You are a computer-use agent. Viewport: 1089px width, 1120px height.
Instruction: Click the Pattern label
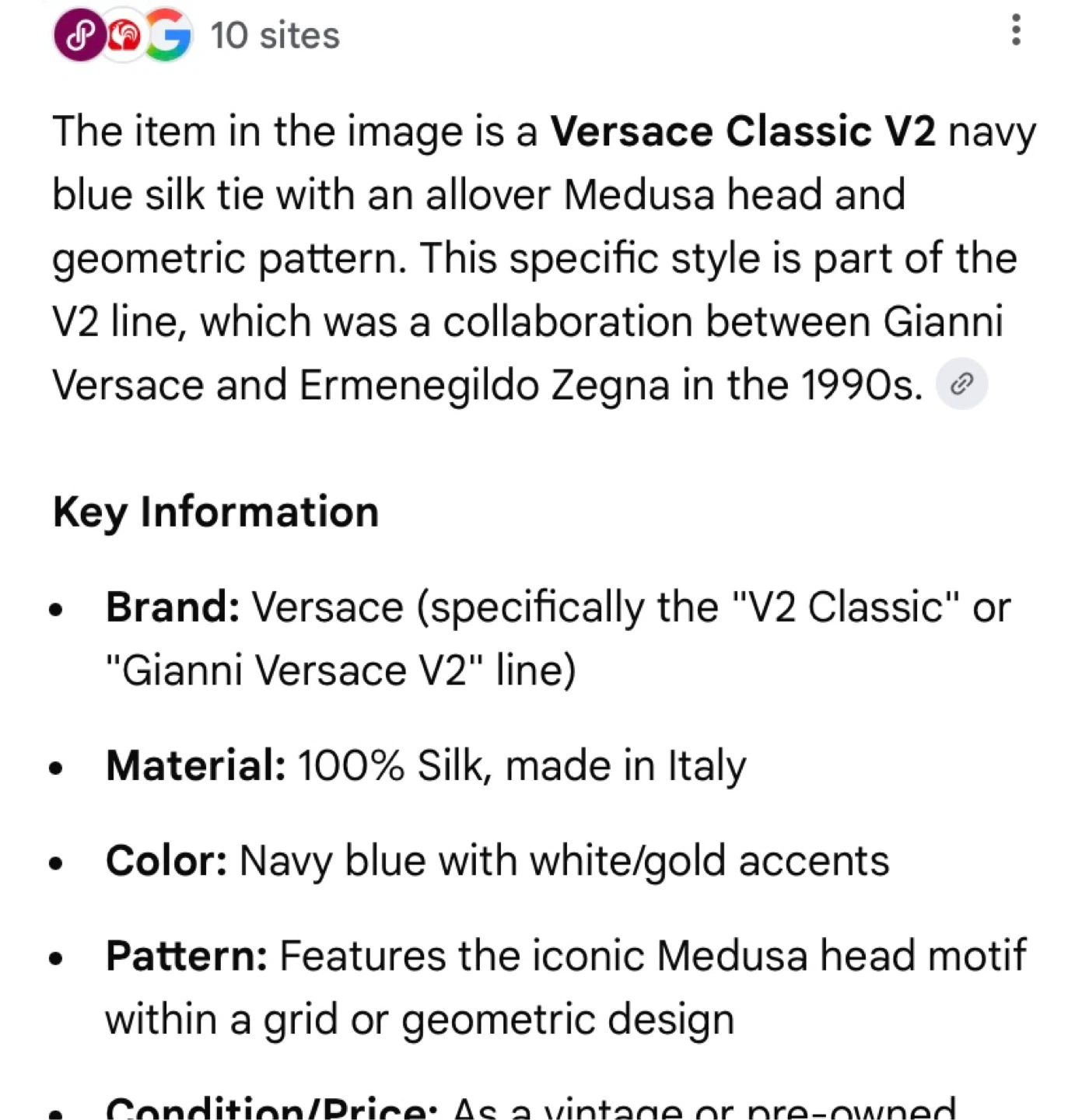[187, 956]
